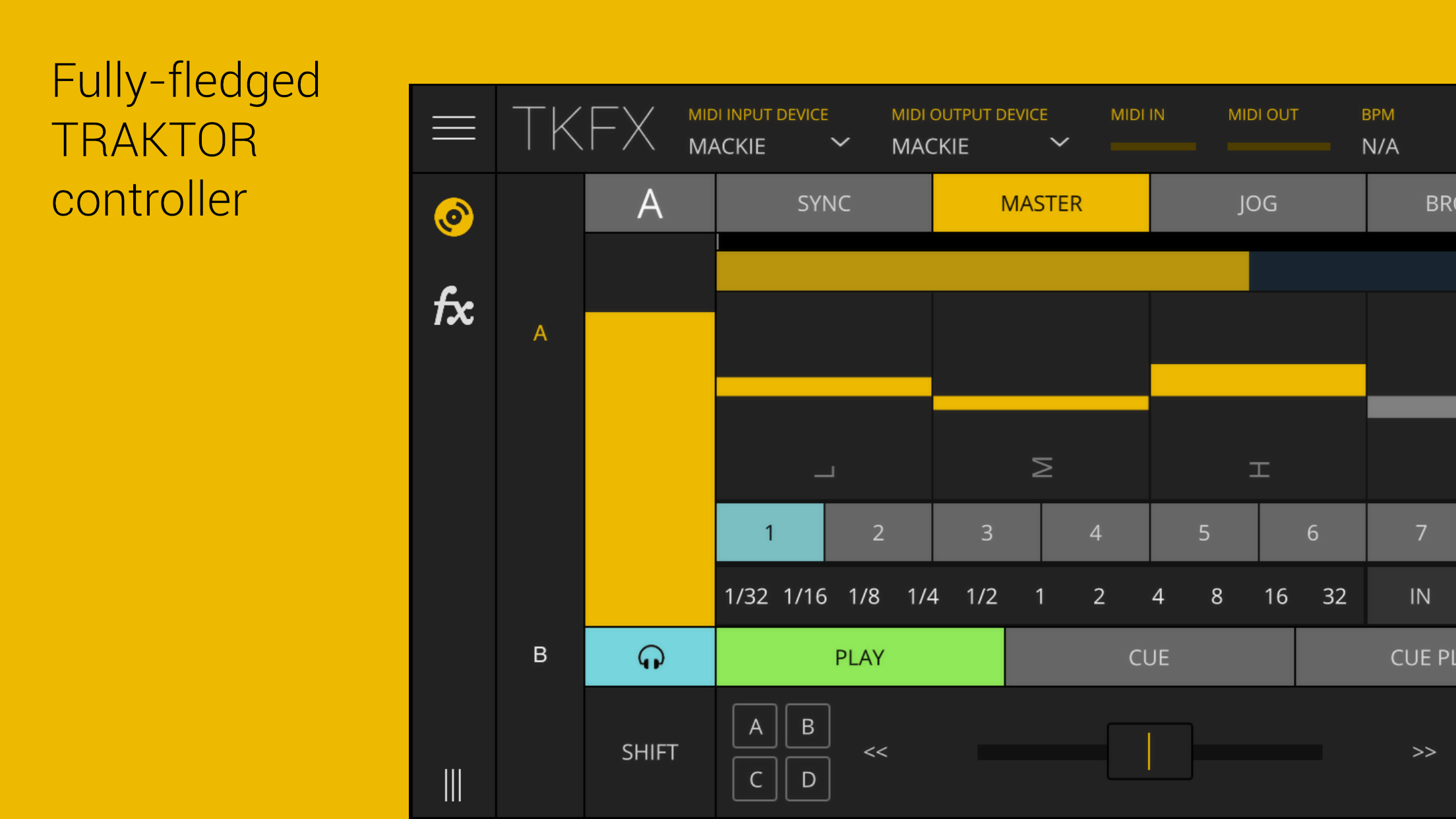Open the mixer faders icon in sidebar
Image resolution: width=1456 pixels, height=819 pixels.
[x=453, y=785]
